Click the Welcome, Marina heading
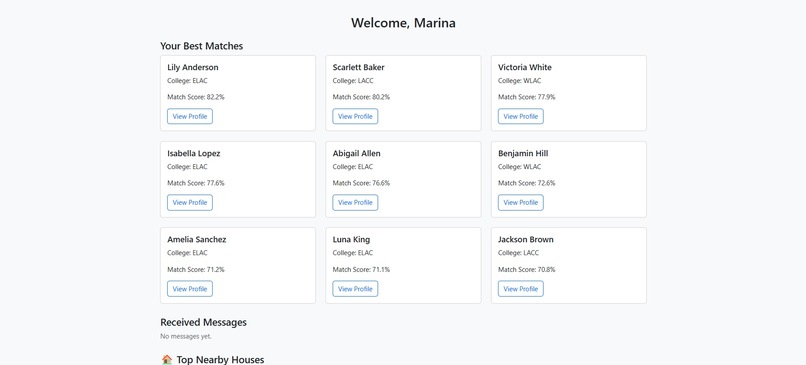806x365 pixels. [x=403, y=23]
